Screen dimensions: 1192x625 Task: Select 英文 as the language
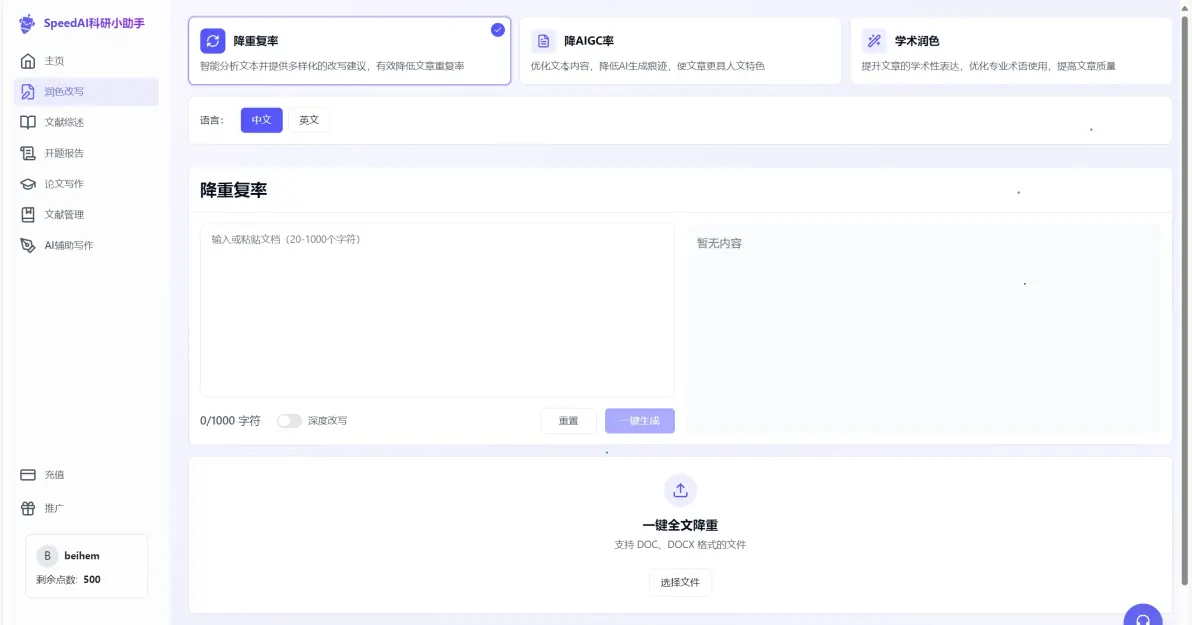pyautogui.click(x=309, y=120)
